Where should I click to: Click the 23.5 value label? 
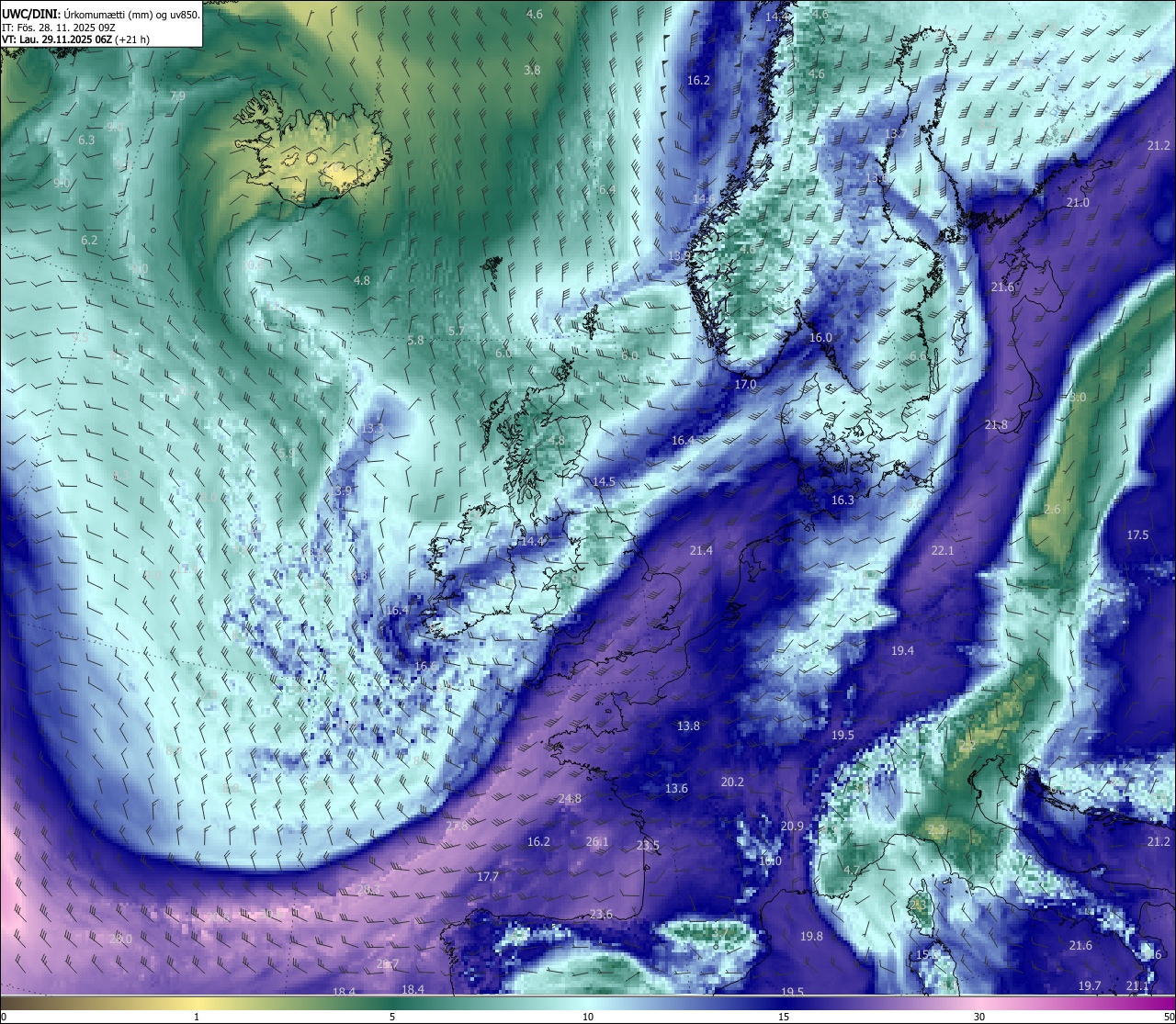tap(648, 845)
